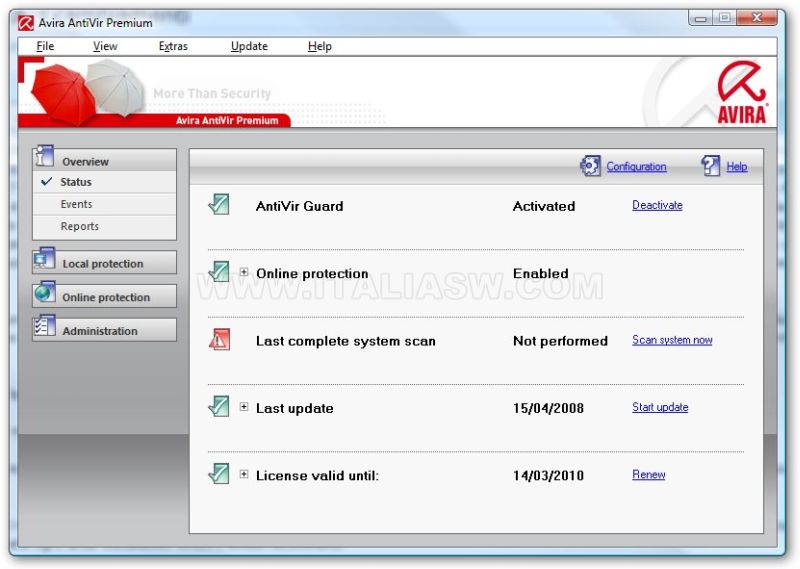Click the Help question mark icon
This screenshot has height=569, width=800.
[710, 166]
